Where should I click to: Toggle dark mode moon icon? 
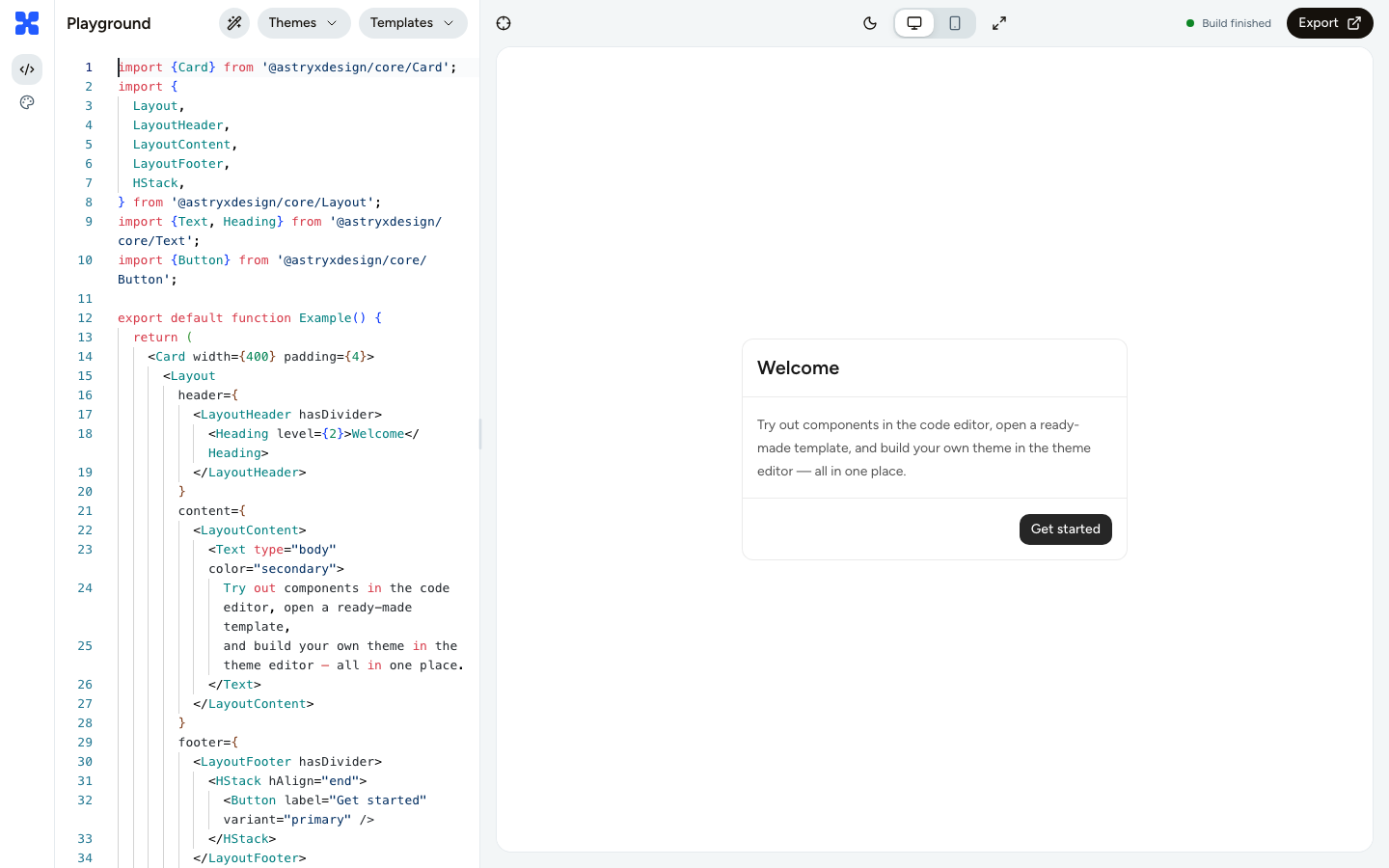[x=870, y=23]
